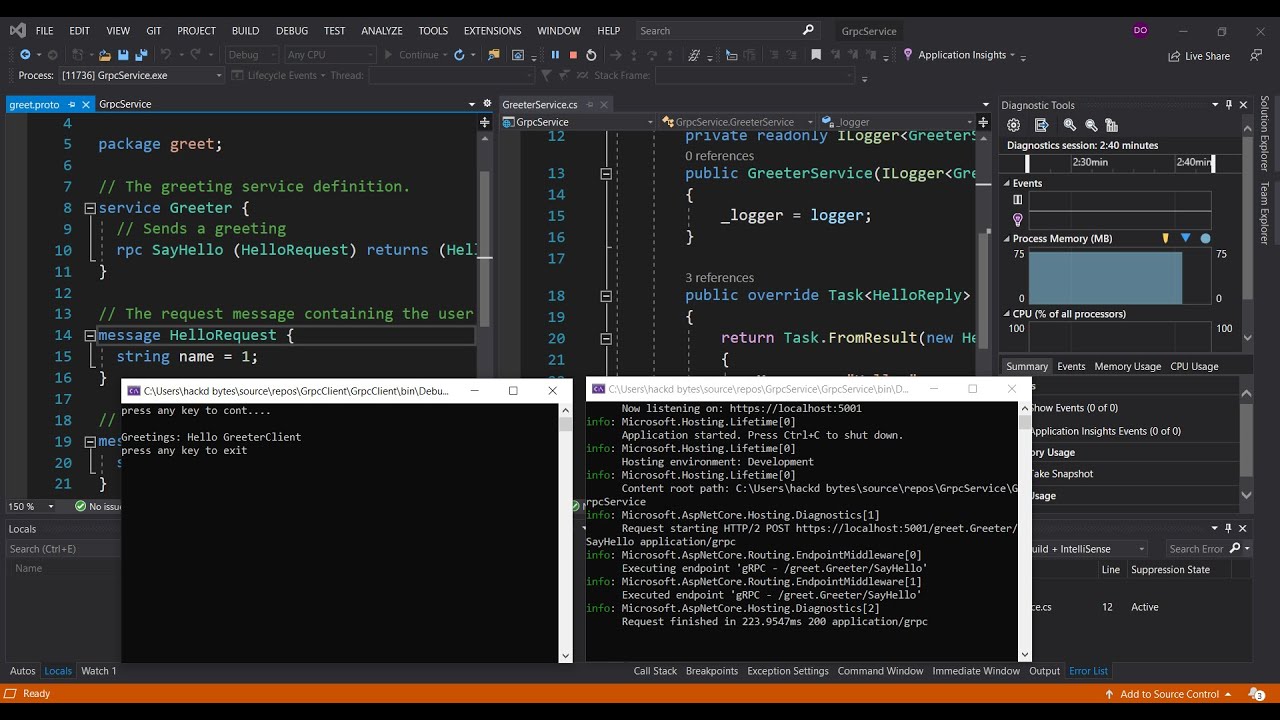Toggle the Application Insights events row

coord(1018,219)
